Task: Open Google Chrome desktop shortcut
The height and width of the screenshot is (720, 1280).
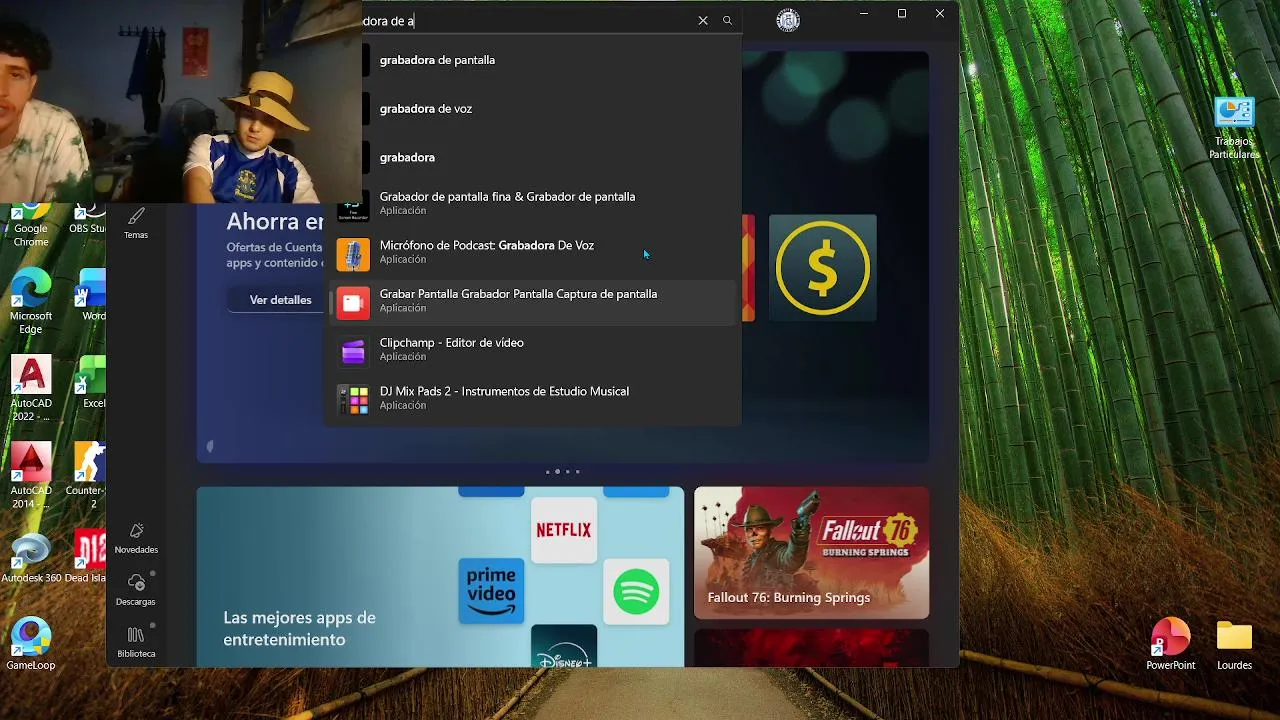Action: tap(31, 226)
